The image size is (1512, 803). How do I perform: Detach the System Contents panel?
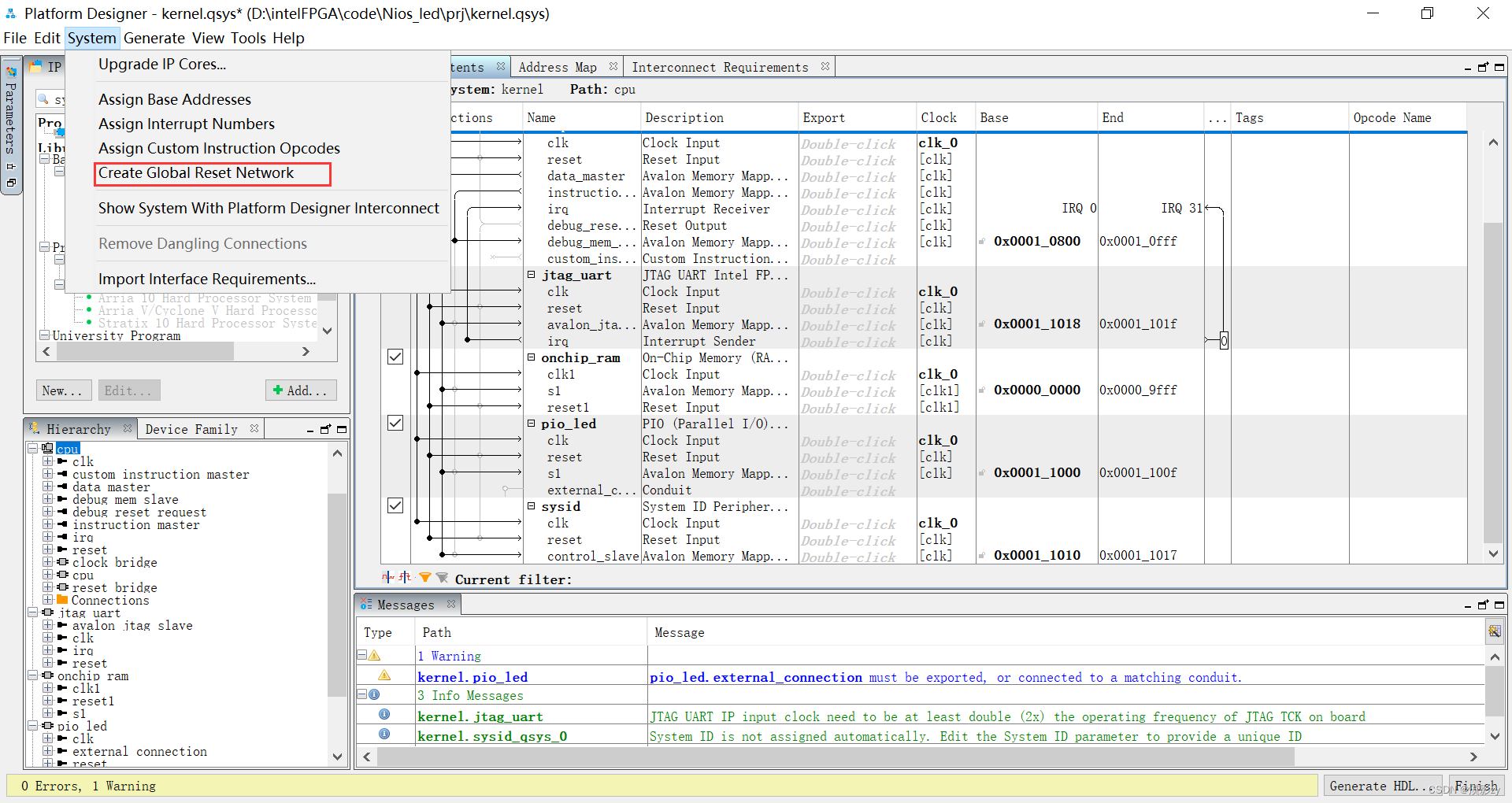(x=1483, y=67)
